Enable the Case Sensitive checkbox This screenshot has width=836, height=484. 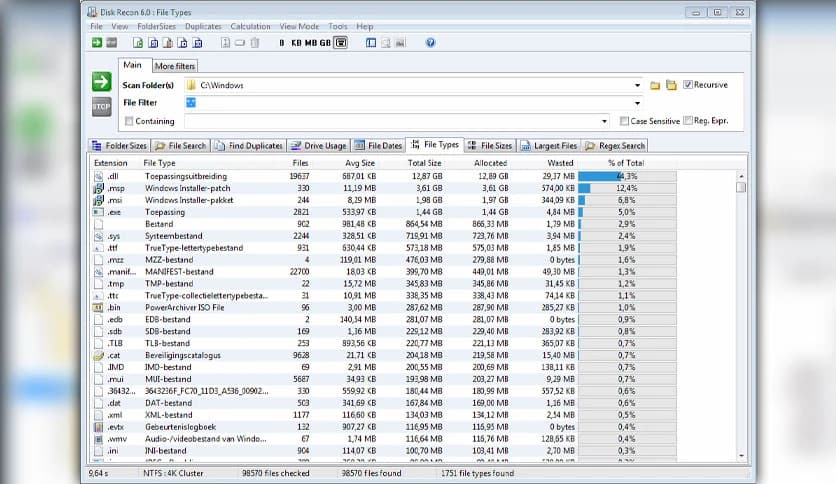click(x=624, y=121)
